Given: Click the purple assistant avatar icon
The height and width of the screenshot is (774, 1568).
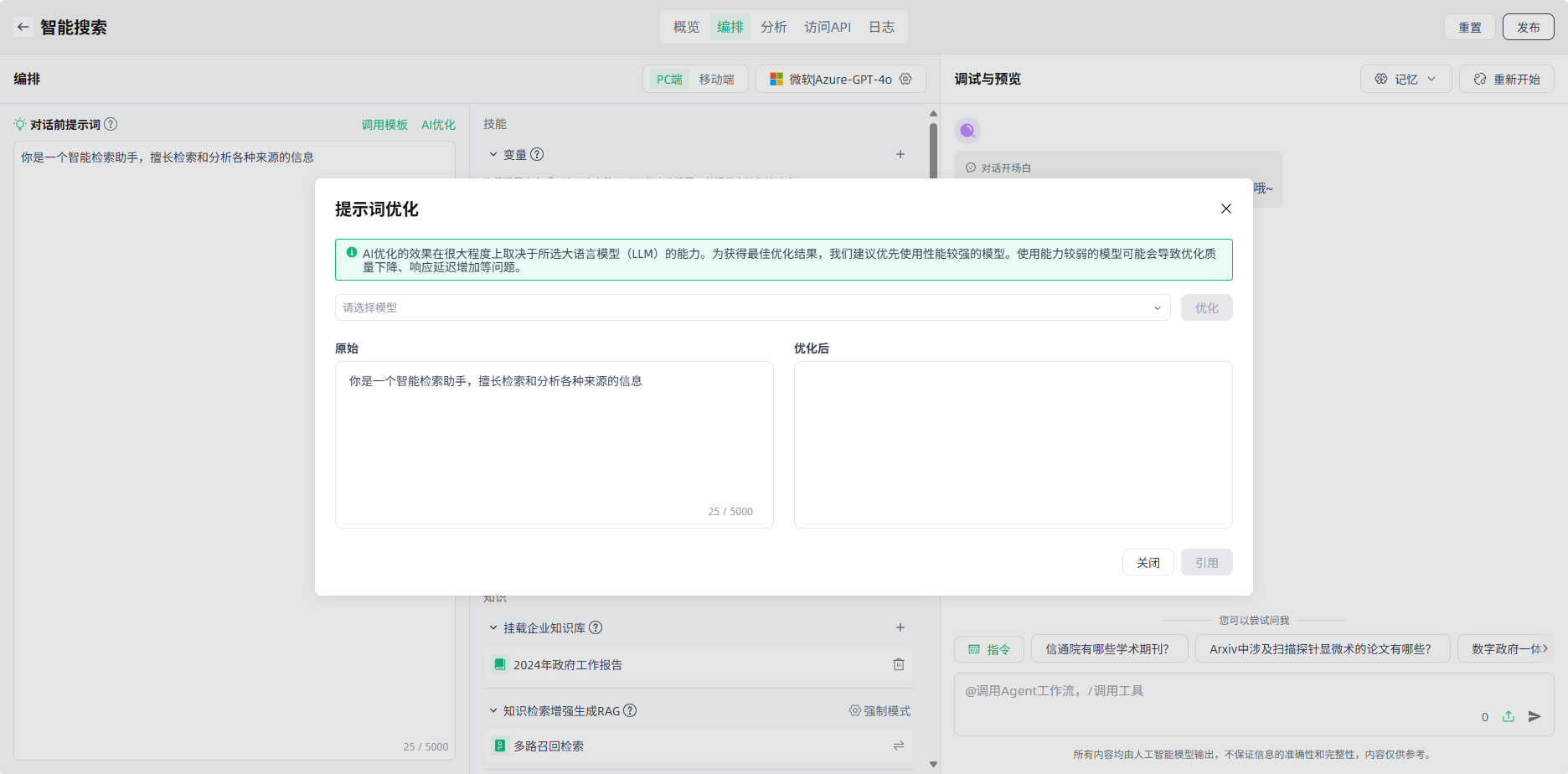Looking at the screenshot, I should (x=967, y=130).
